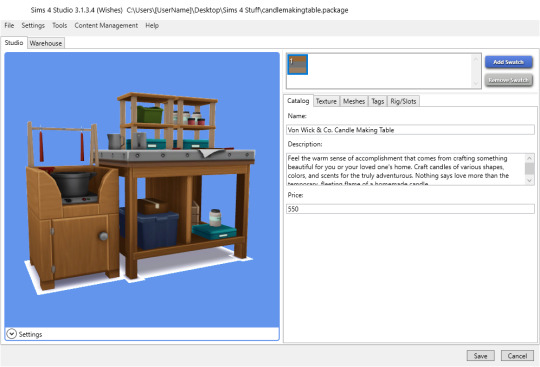The height and width of the screenshot is (367, 540).
Task: Click the swatch list scroll up arrow
Action: tap(476, 59)
